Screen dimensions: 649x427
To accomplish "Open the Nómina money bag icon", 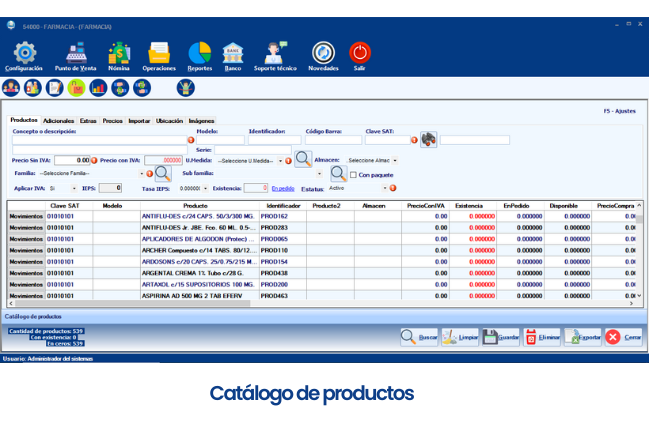I will [119, 53].
